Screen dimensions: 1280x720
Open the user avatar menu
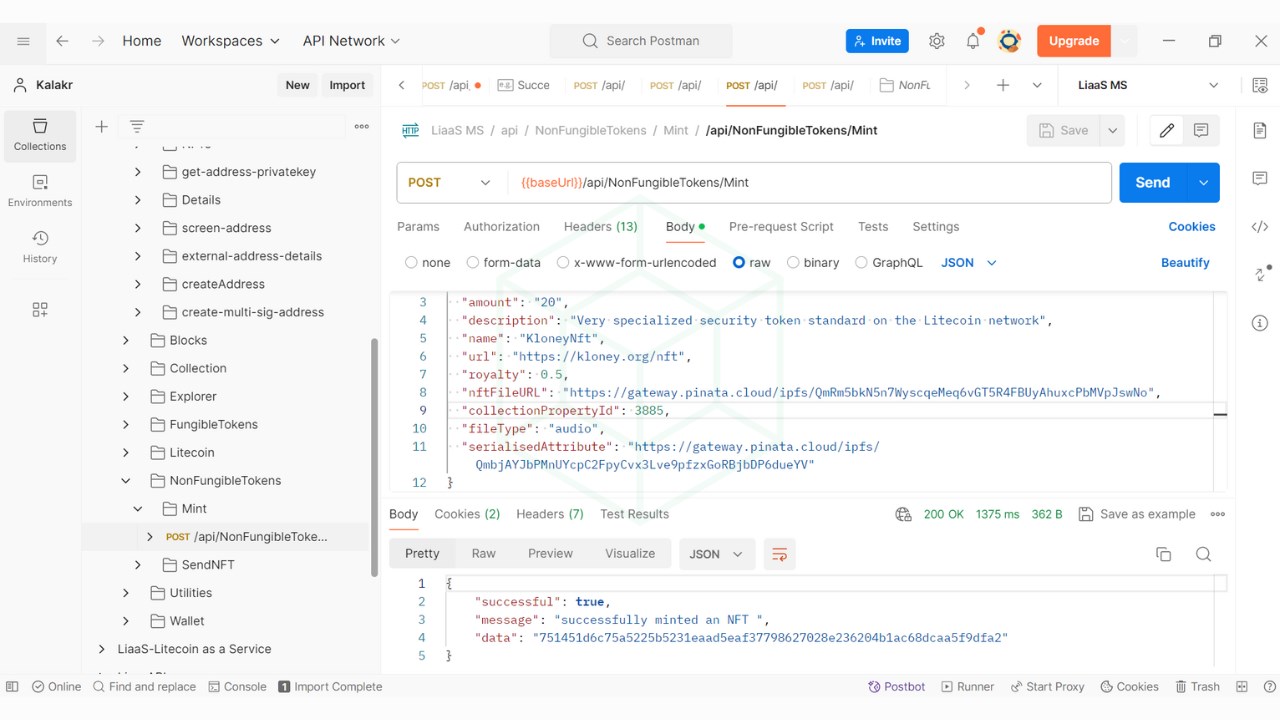coord(1009,41)
